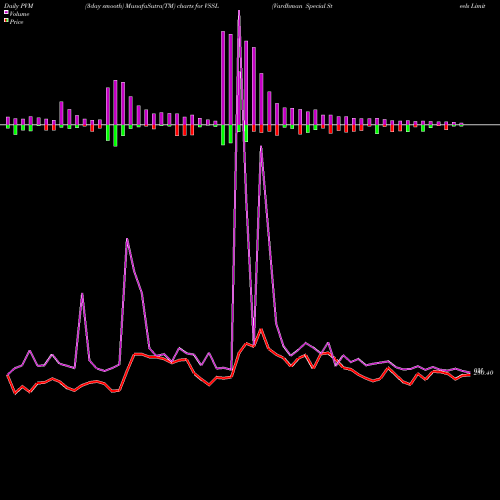Click the Volume legend color swatch

(x=6, y=12)
